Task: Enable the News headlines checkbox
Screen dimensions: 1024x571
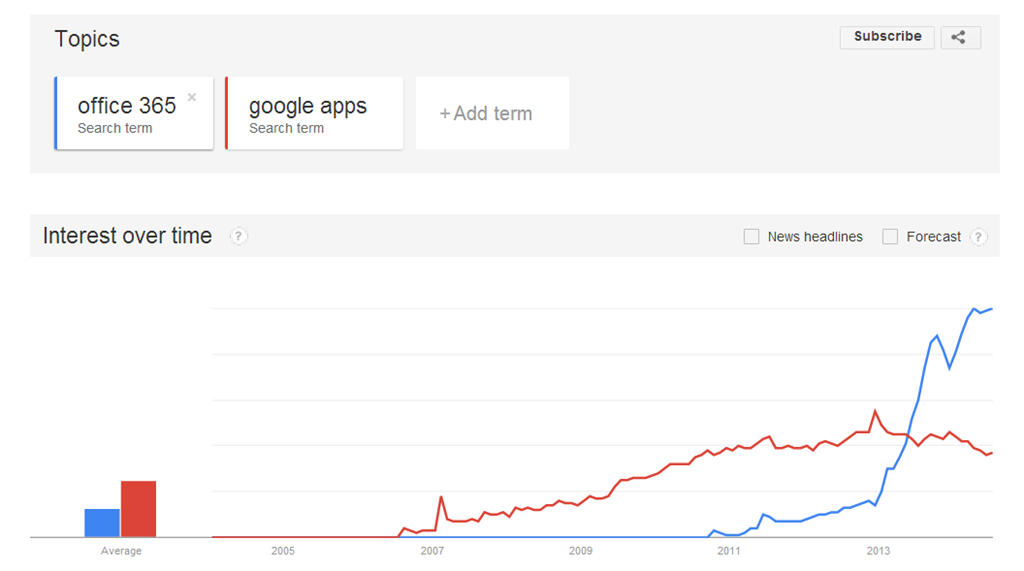Action: tap(752, 237)
